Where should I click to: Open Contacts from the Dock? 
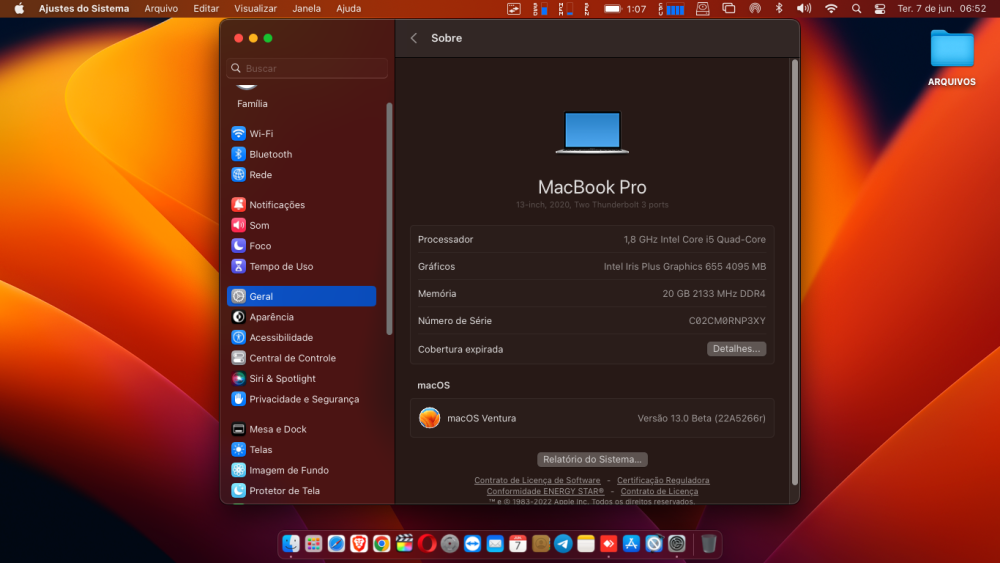coord(541,543)
